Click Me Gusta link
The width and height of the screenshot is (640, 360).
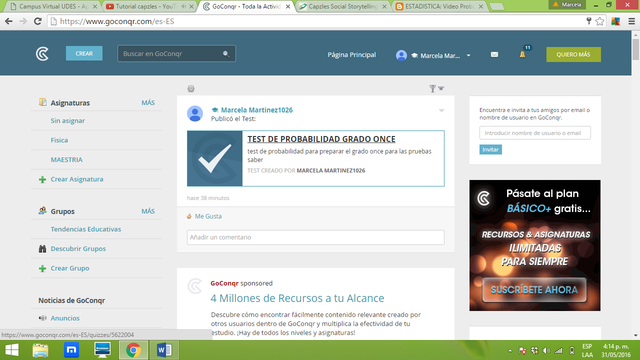click(208, 216)
